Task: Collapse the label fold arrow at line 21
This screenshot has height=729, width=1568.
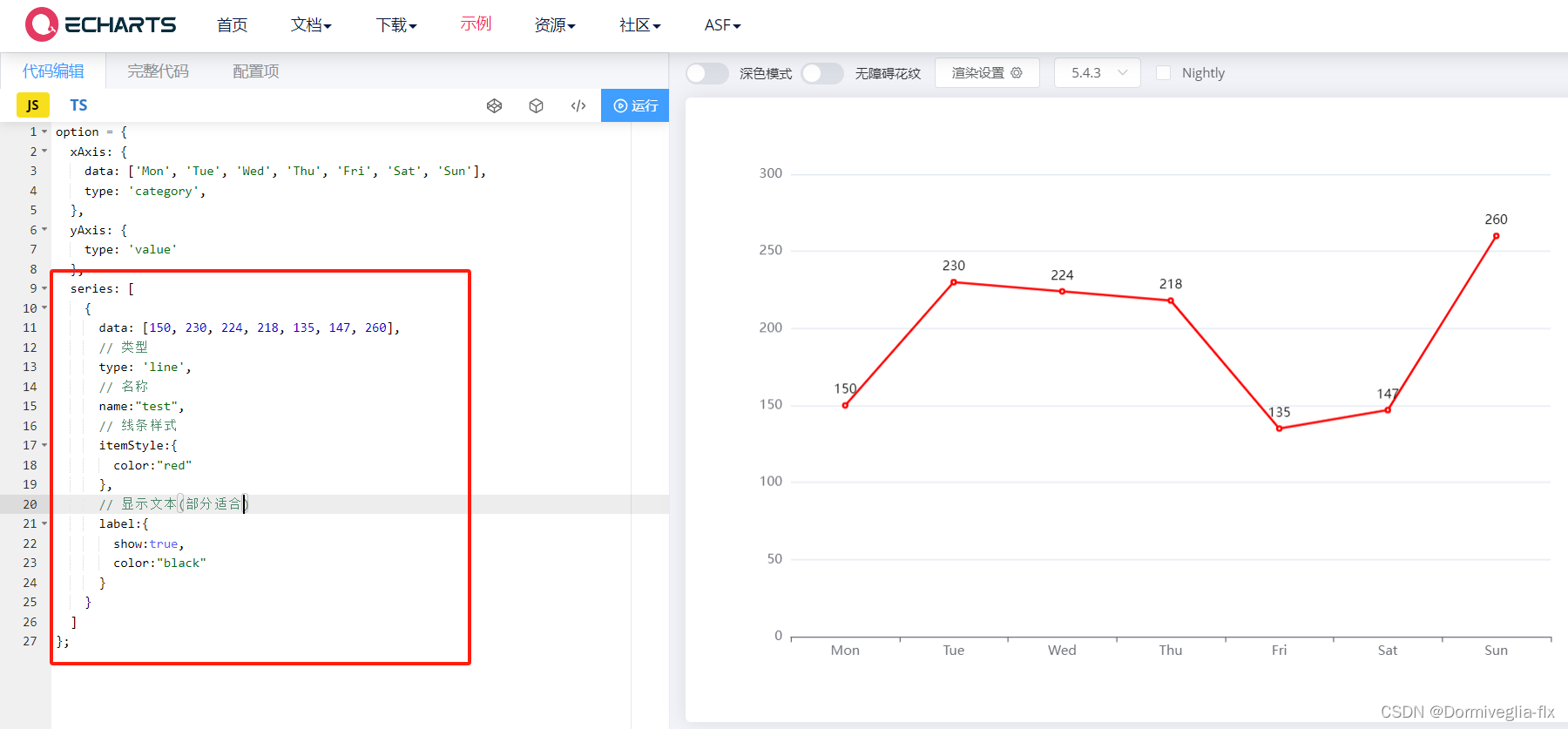Action: tap(44, 523)
